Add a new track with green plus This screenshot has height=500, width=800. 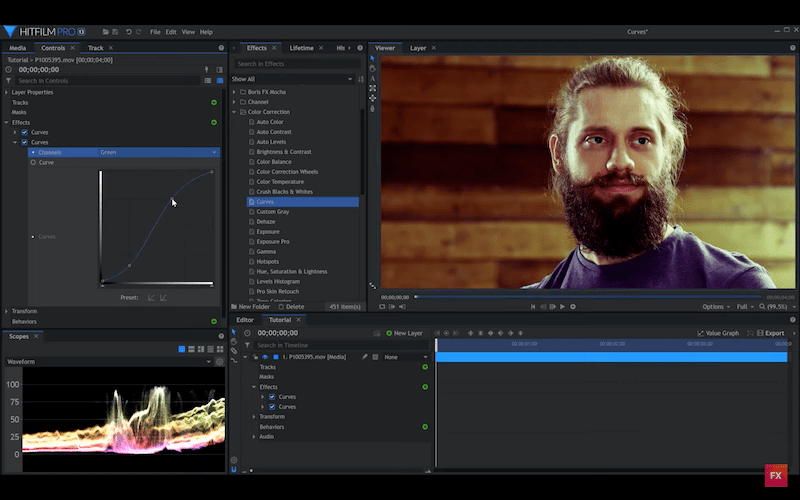click(x=214, y=103)
